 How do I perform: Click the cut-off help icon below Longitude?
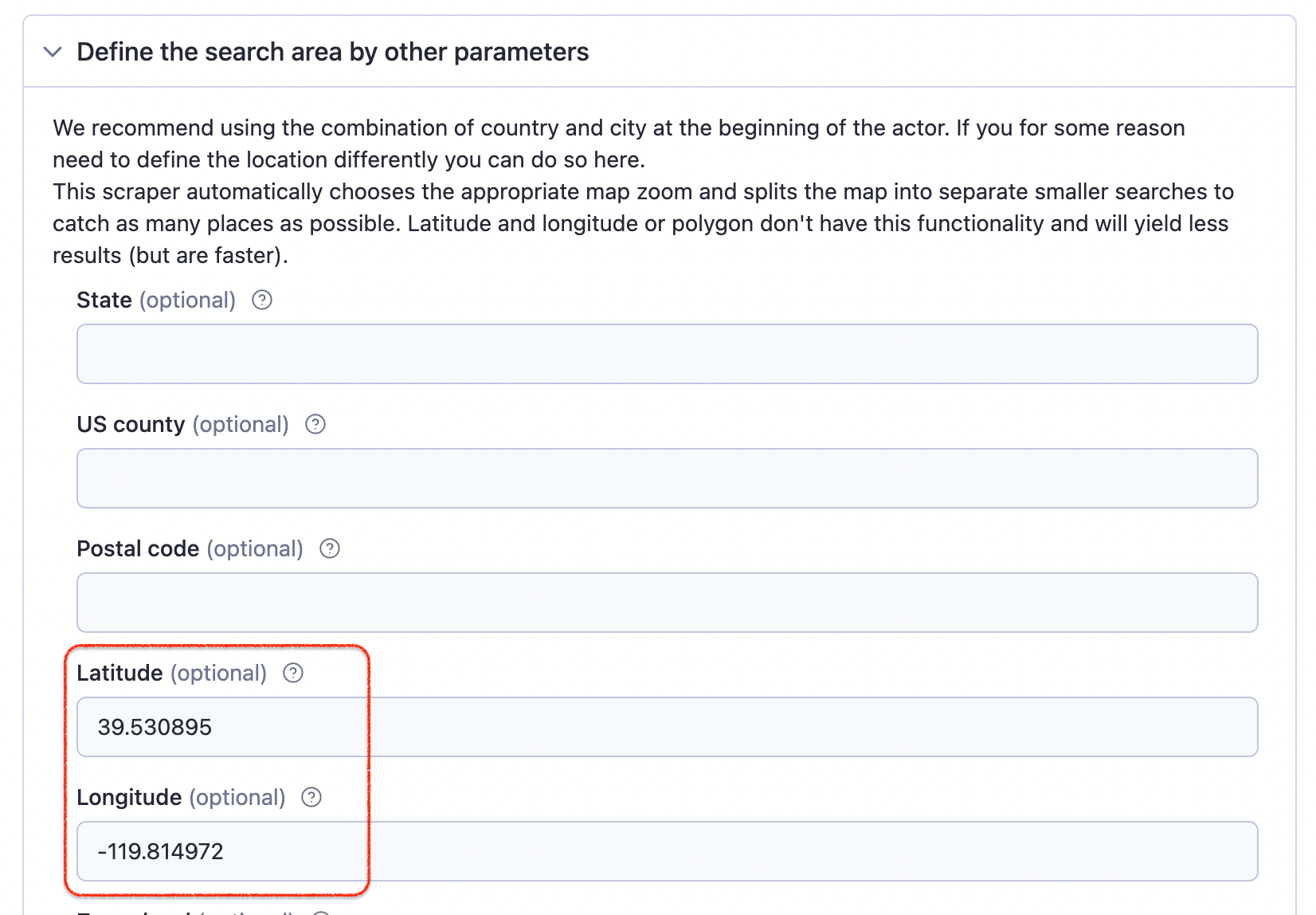point(320,913)
